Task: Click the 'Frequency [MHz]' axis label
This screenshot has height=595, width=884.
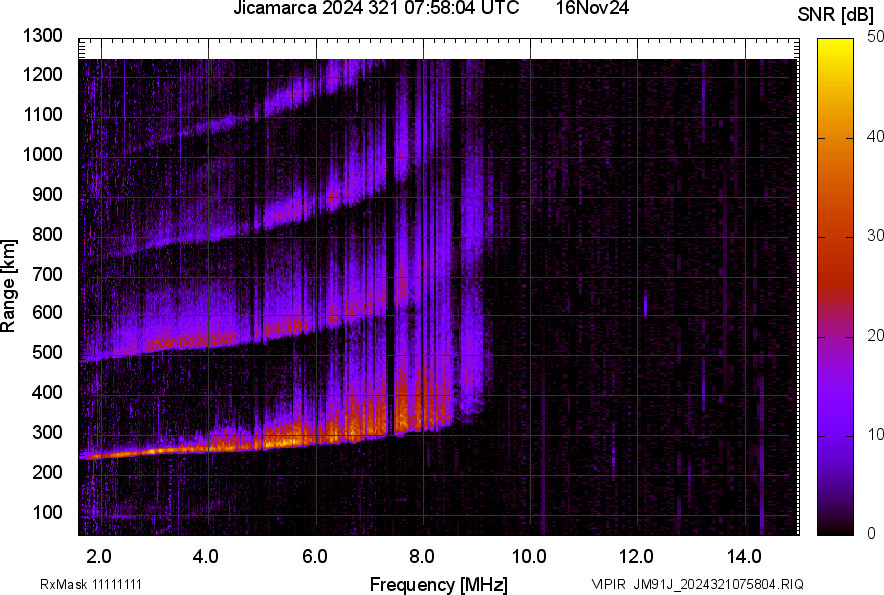Action: 439,585
